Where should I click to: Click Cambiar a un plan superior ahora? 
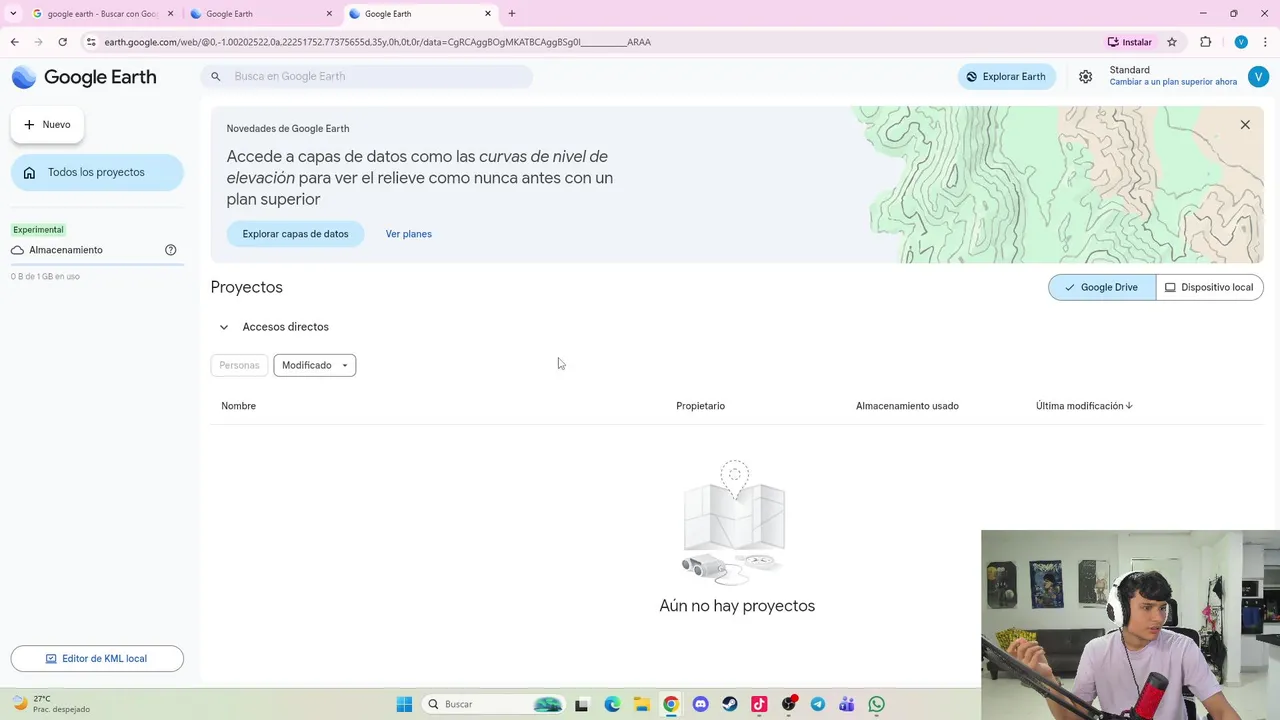1173,82
